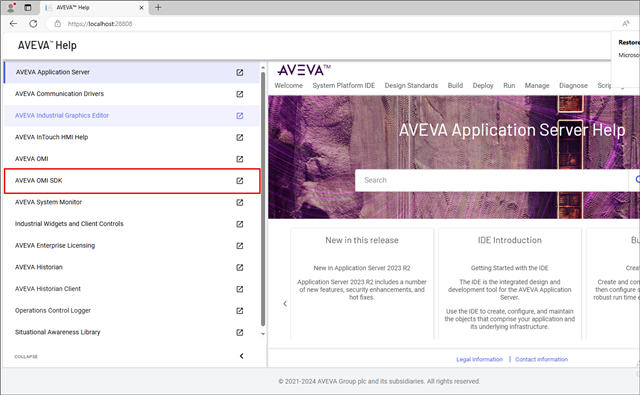Click the Read aloud icon in address bar
This screenshot has width=640, height=395.
625,24
